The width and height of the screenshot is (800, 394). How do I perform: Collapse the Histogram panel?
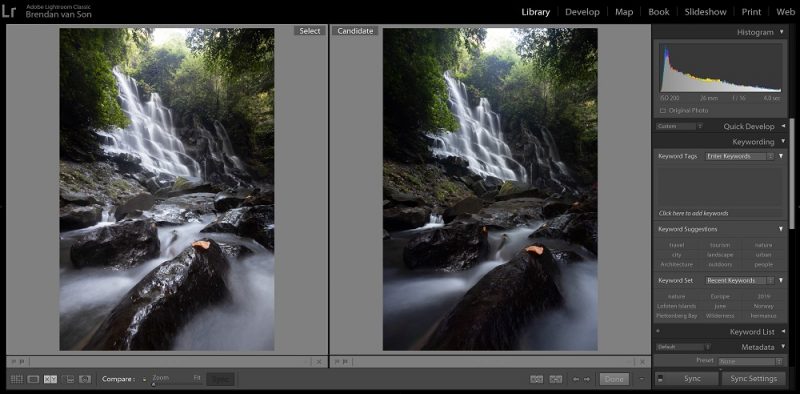tap(782, 32)
